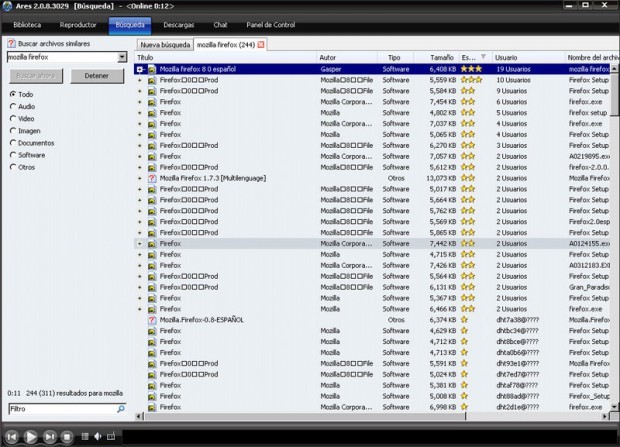The width and height of the screenshot is (620, 447).
Task: Open the Biblioteca tab
Action: click(x=27, y=25)
